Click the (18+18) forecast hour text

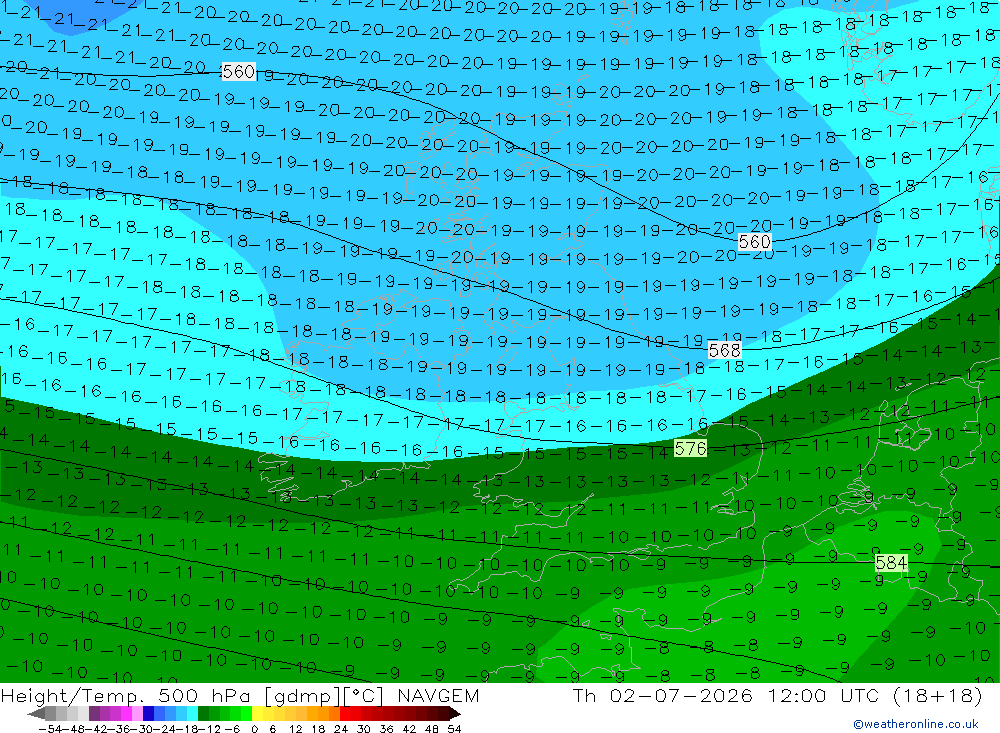[938, 695]
